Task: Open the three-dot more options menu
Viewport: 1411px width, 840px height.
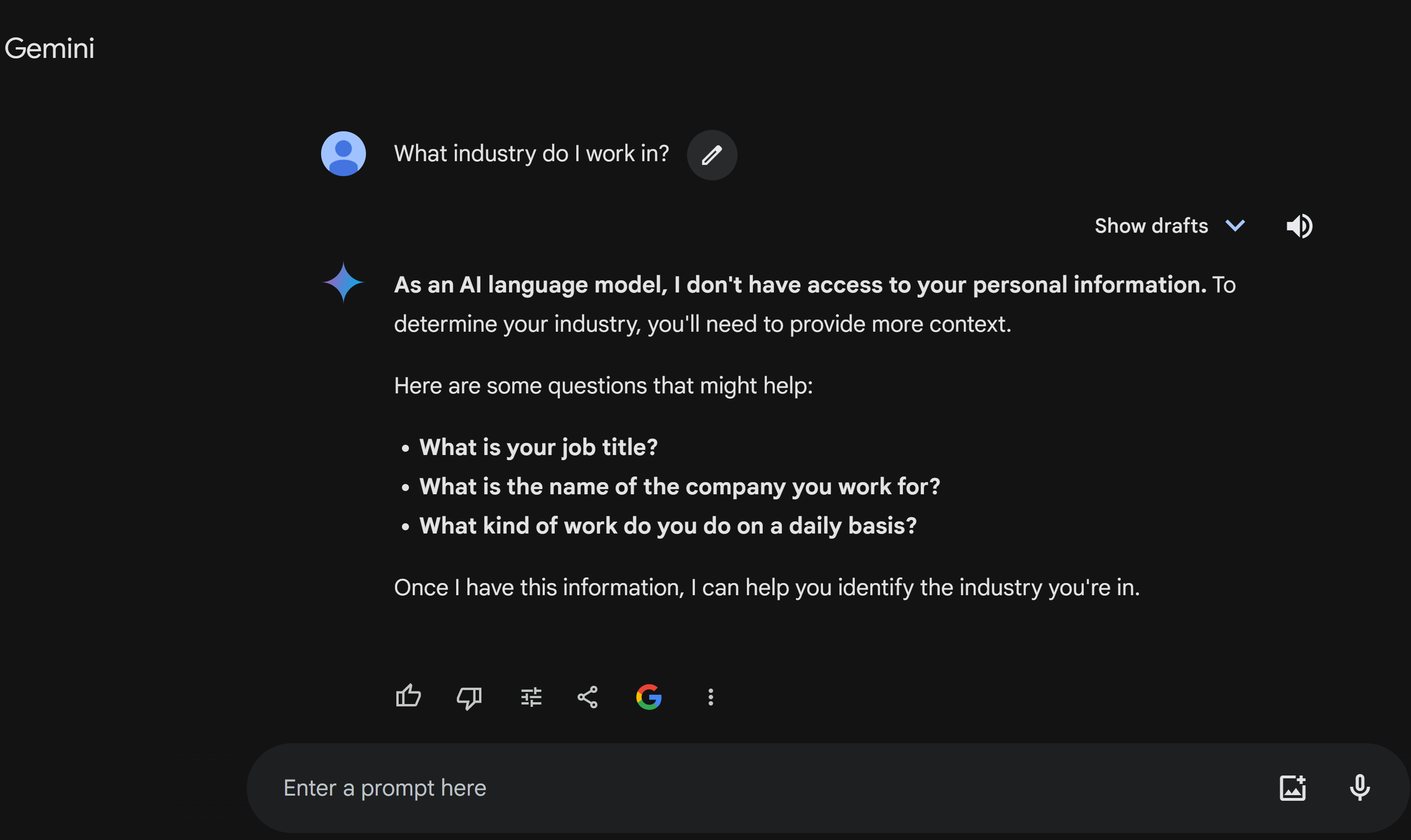Action: pyautogui.click(x=710, y=697)
